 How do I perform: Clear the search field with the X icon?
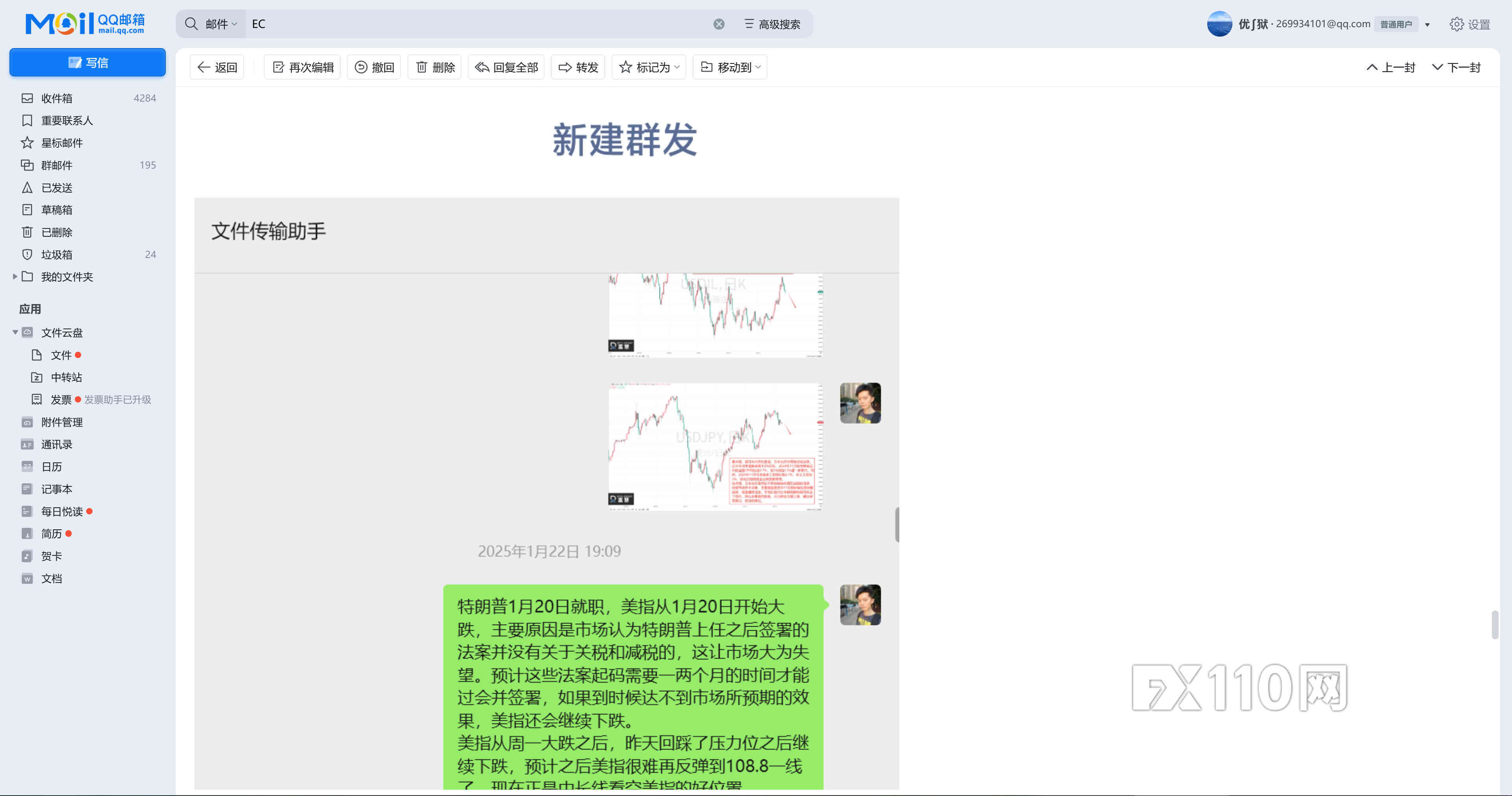pyautogui.click(x=719, y=24)
